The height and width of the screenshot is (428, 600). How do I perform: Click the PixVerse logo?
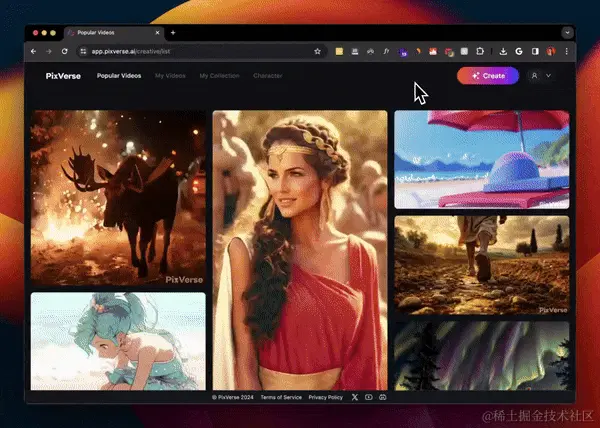point(63,76)
